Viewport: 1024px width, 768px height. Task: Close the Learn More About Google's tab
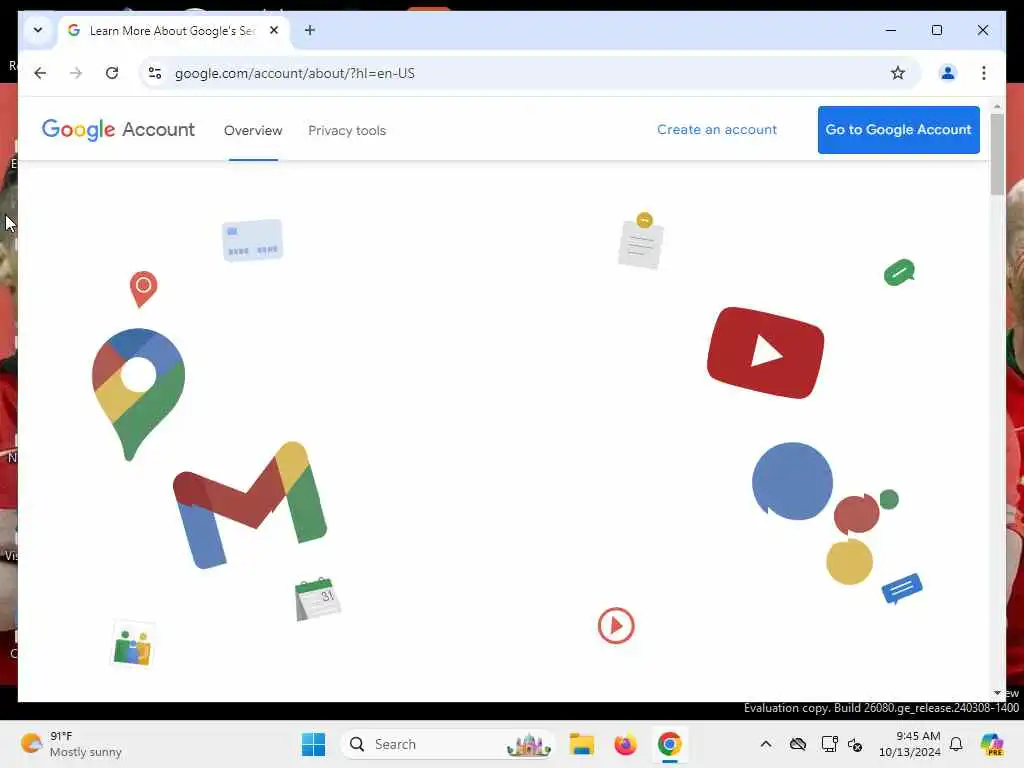pyautogui.click(x=274, y=30)
